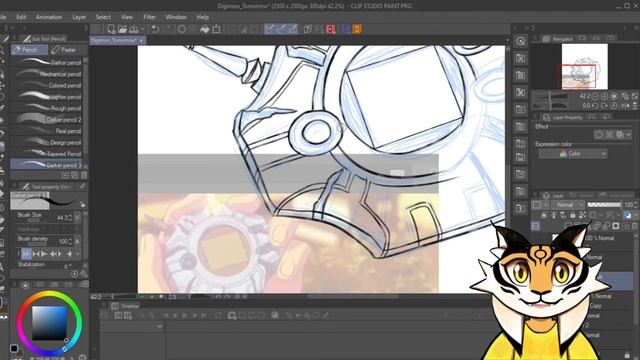Zoom in in the Navigator panel
This screenshot has height=360, width=640.
(604, 96)
